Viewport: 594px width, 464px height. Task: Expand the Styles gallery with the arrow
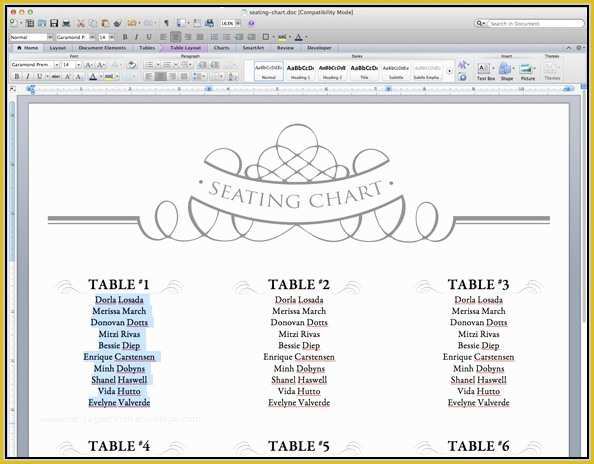pos(449,71)
